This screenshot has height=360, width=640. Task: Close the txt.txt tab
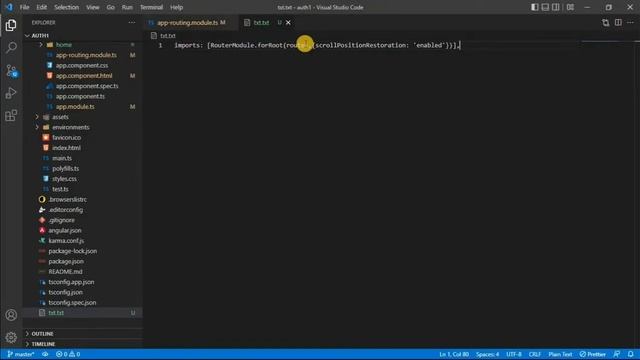click(x=288, y=23)
